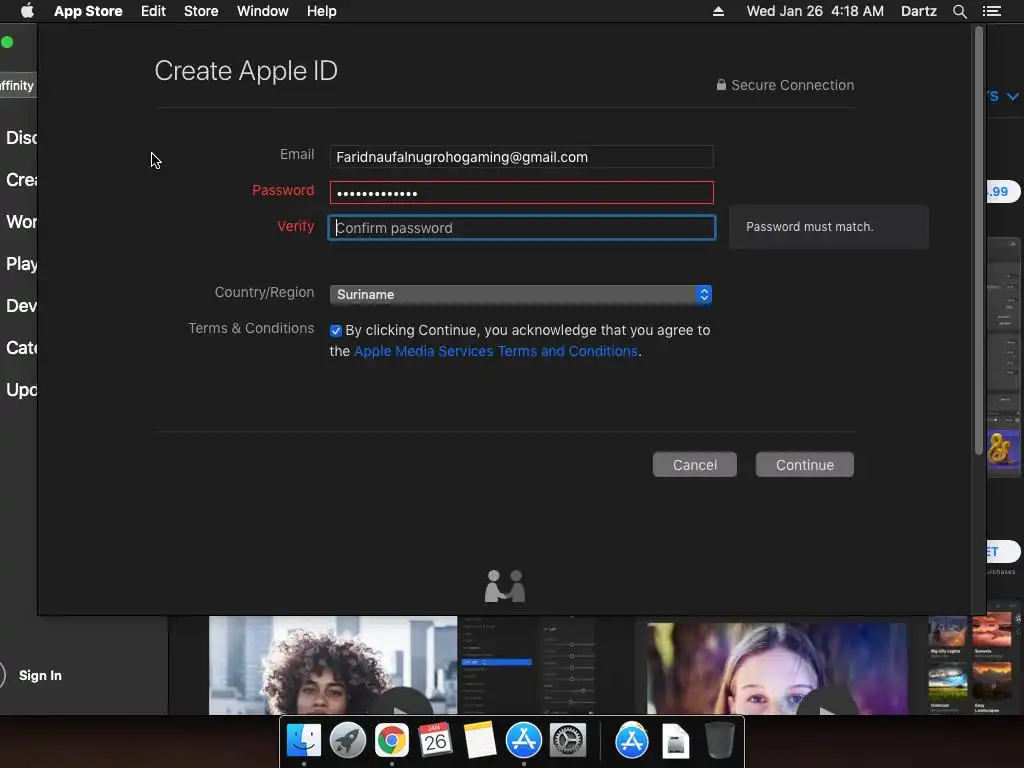Click the landscape presets thumbnail grid

970,662
